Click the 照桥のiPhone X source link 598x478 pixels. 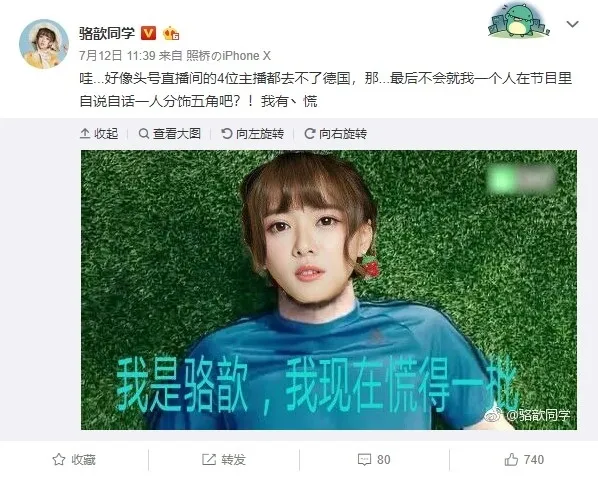tap(228, 56)
